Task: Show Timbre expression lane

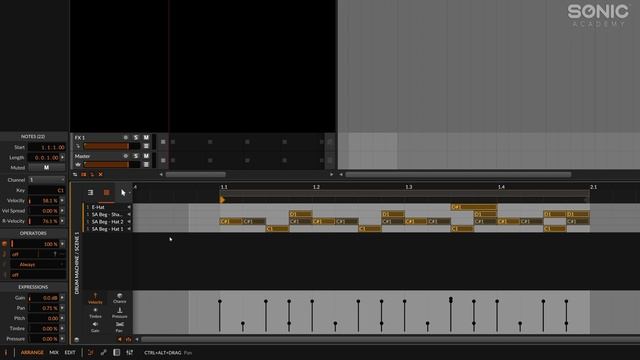Action: click(95, 313)
